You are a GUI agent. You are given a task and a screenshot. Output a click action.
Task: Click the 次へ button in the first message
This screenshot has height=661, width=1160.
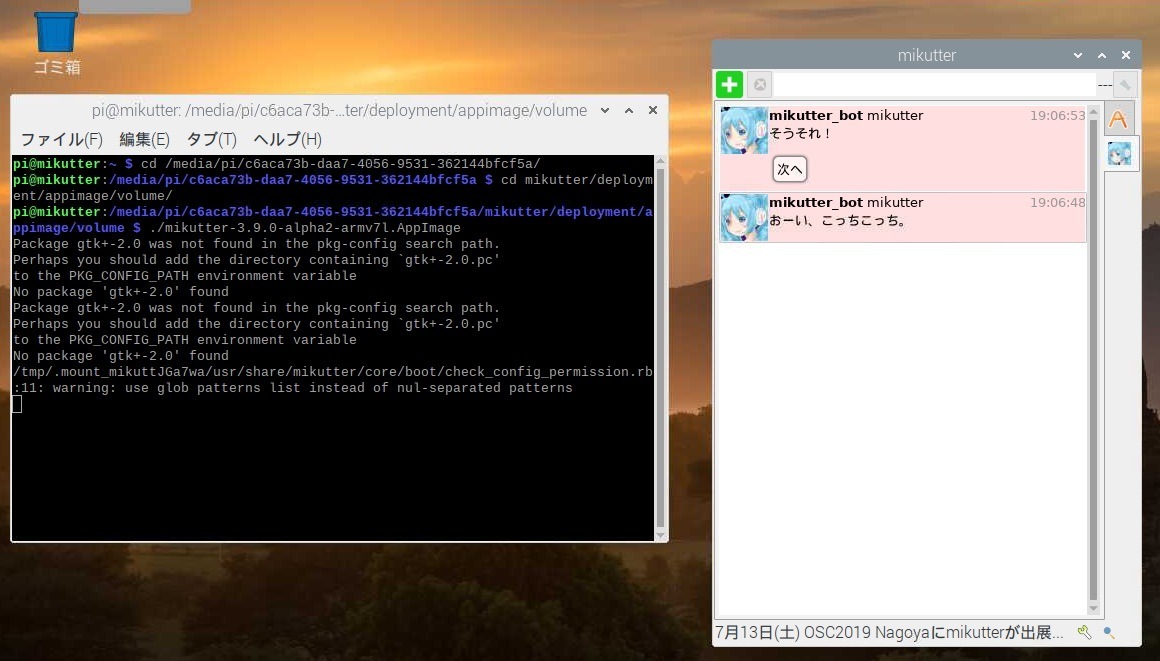pos(789,170)
